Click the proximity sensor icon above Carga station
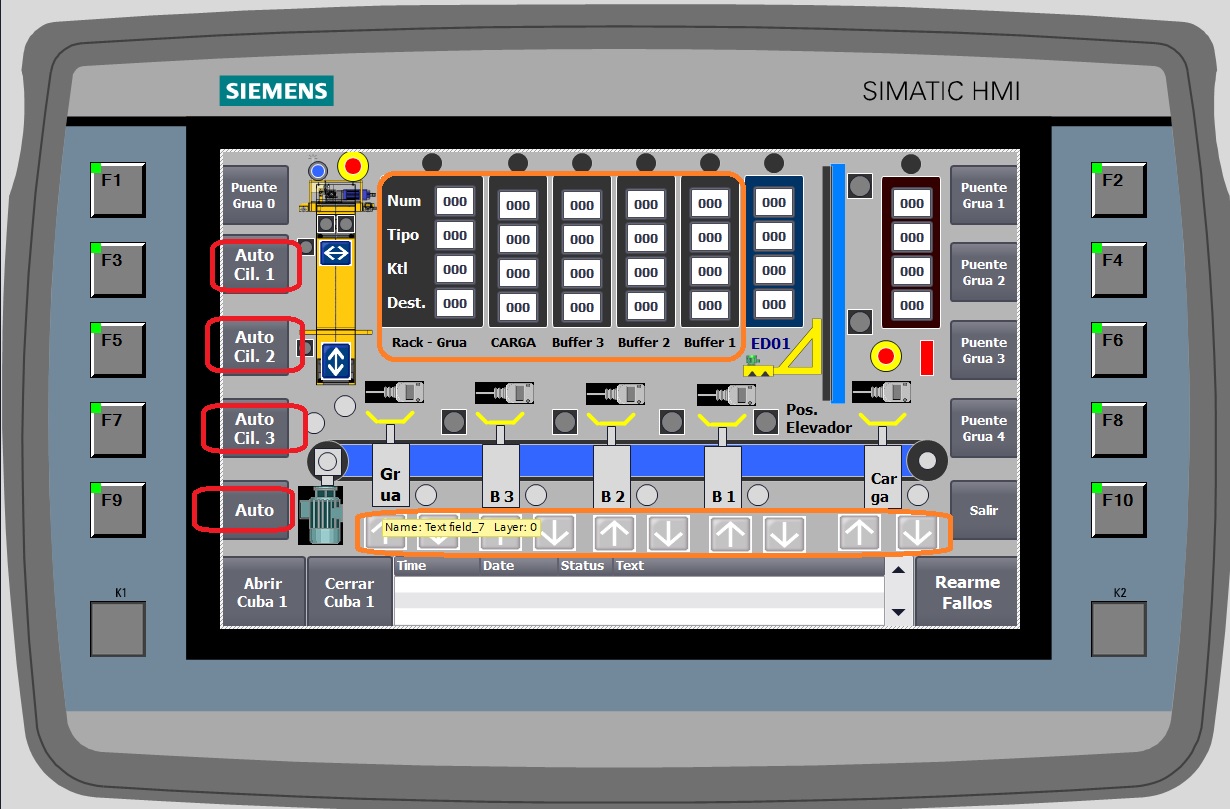 tap(881, 391)
